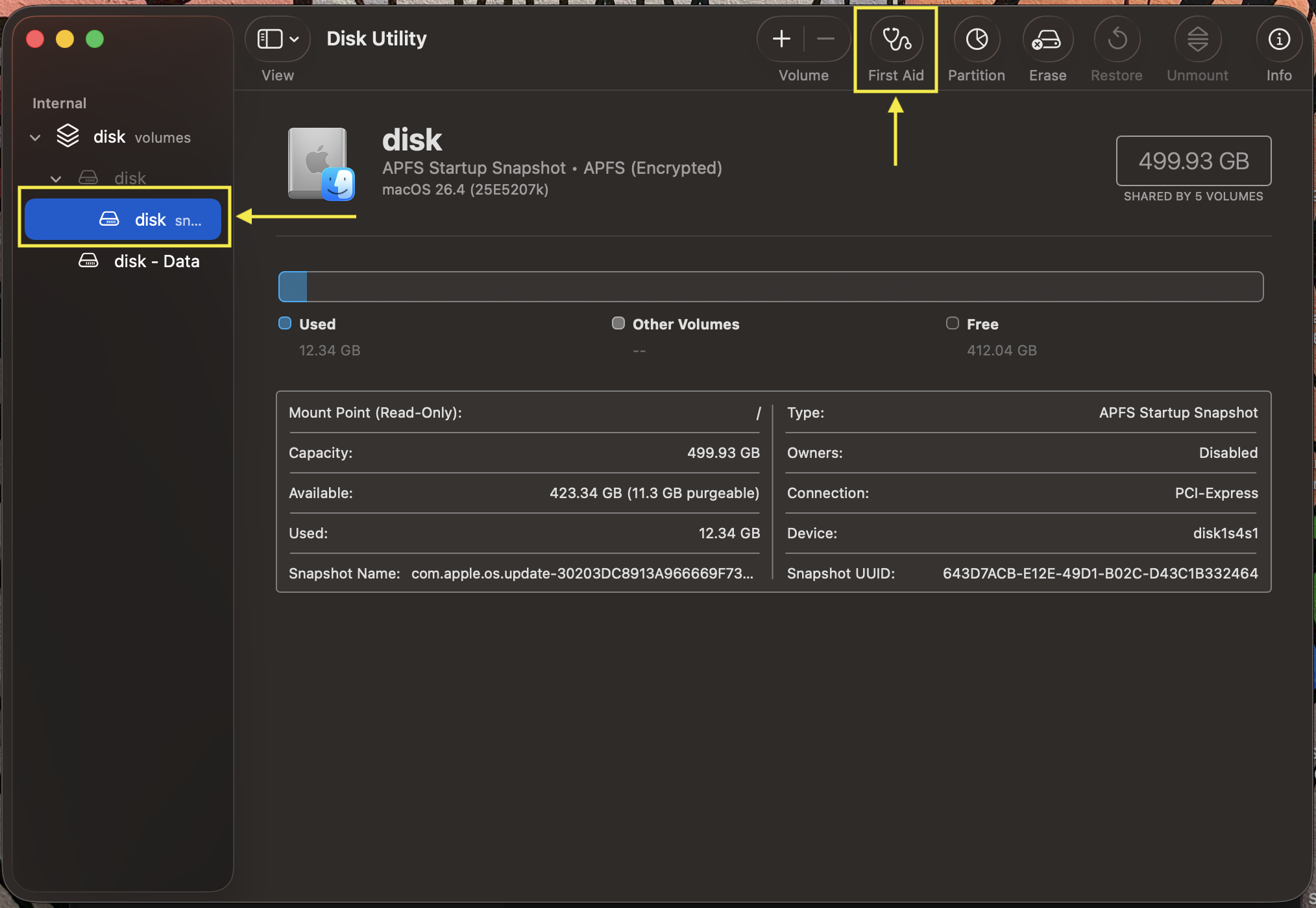Click the Unmount eject icon

click(1197, 40)
